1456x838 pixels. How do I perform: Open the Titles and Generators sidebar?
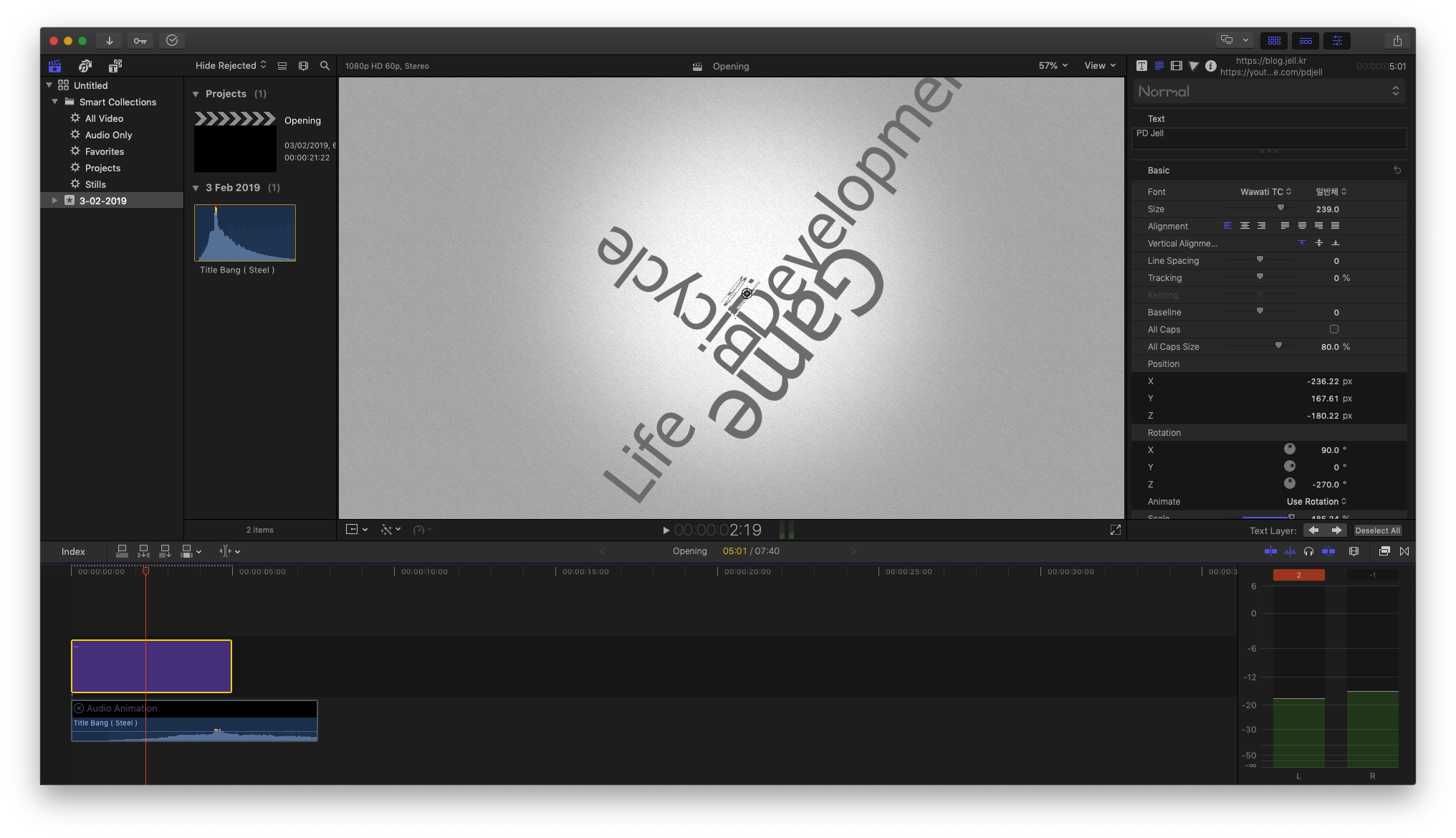[115, 66]
